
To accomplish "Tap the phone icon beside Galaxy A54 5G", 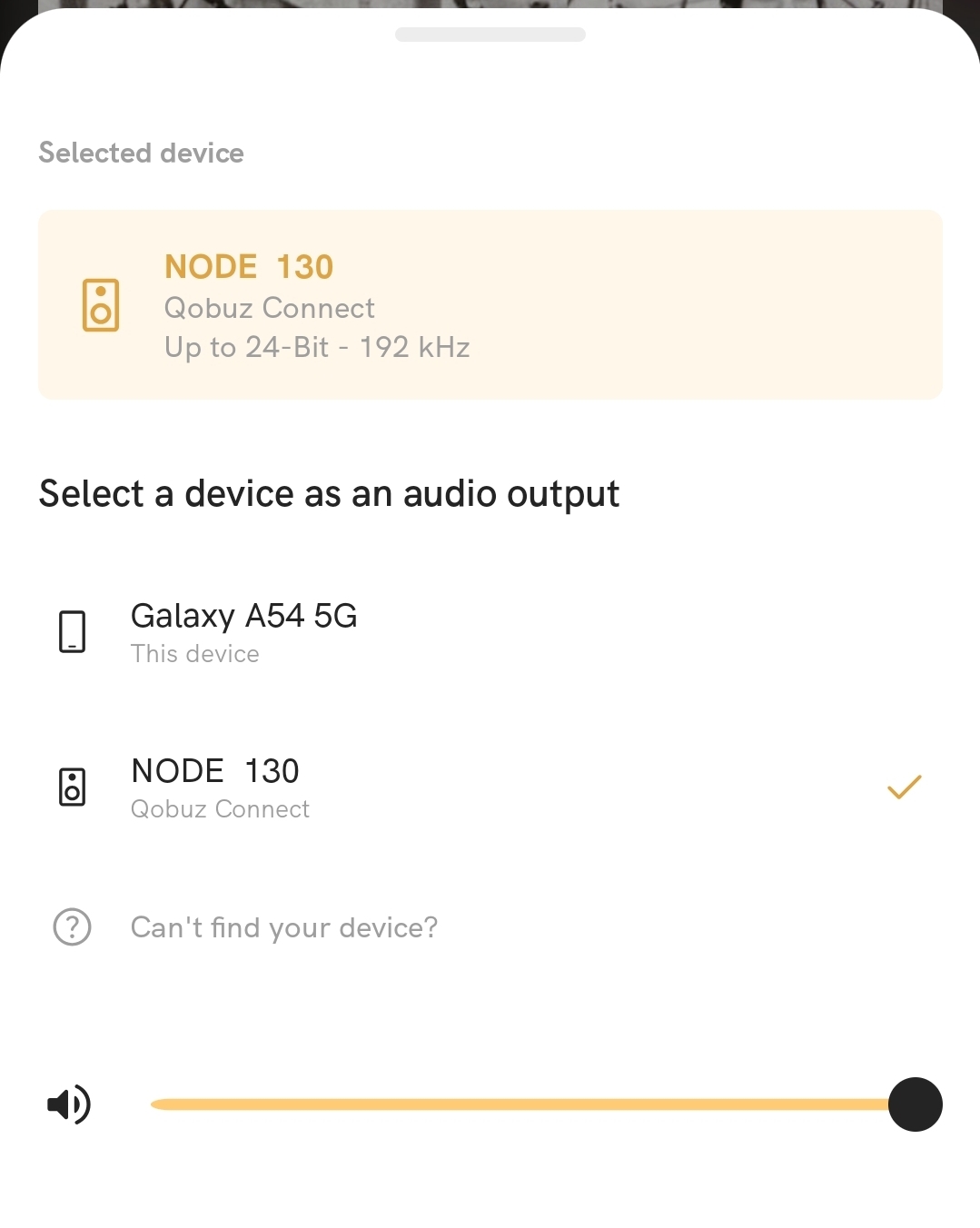I will [72, 631].
